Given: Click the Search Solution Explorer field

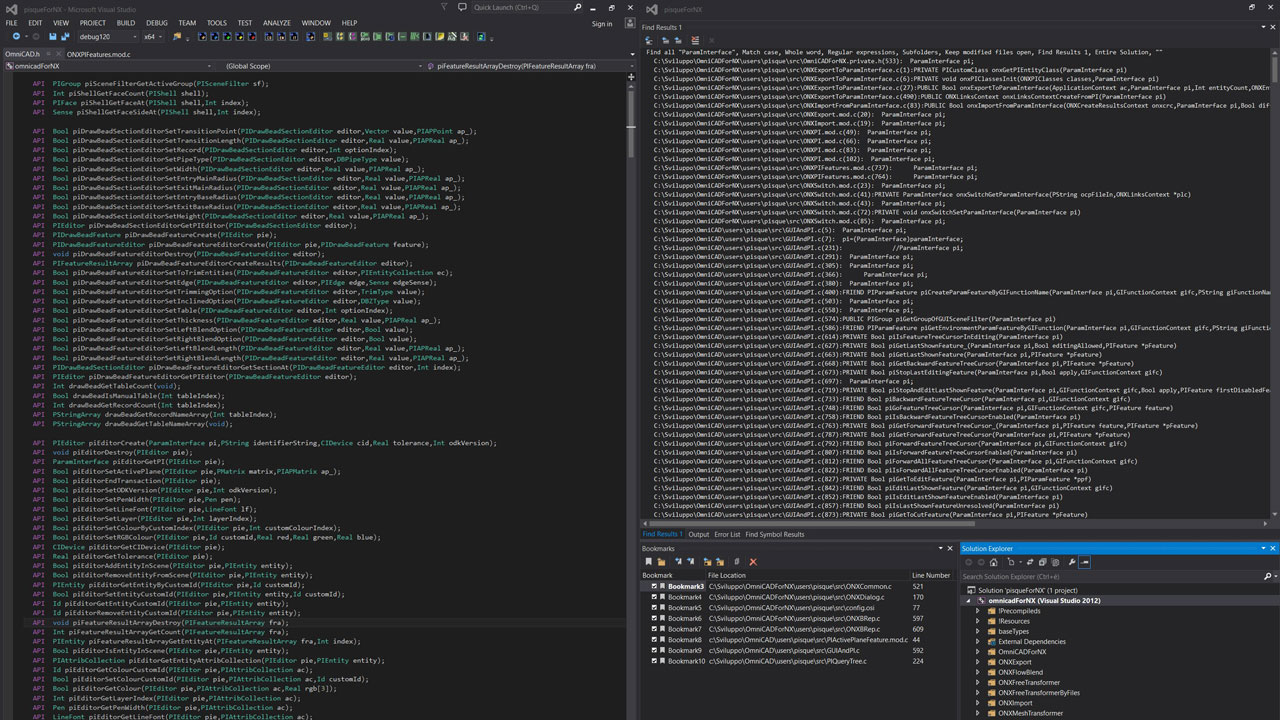Looking at the screenshot, I should click(x=1112, y=576).
